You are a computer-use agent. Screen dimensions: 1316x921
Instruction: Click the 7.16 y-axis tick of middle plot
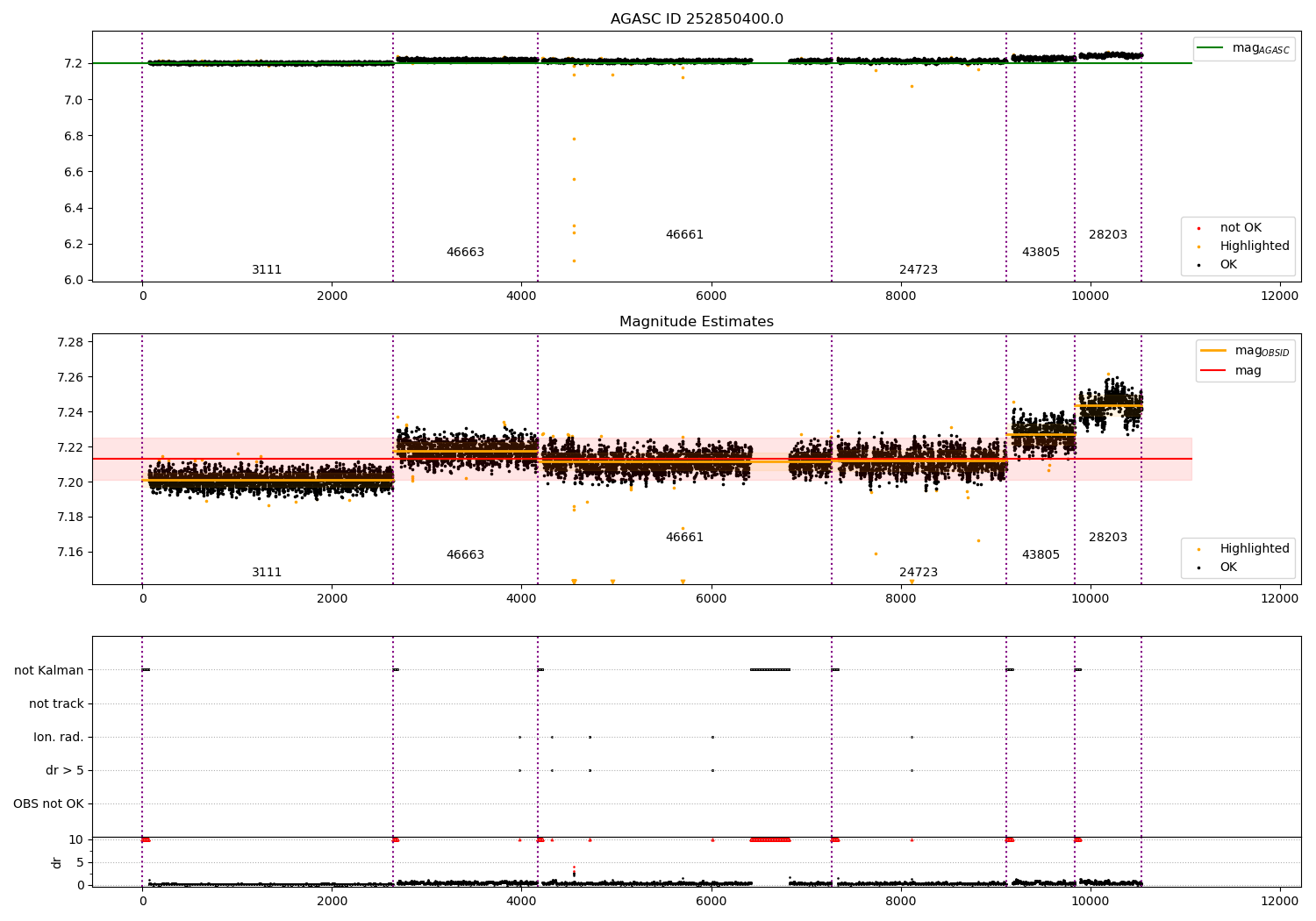pos(69,552)
